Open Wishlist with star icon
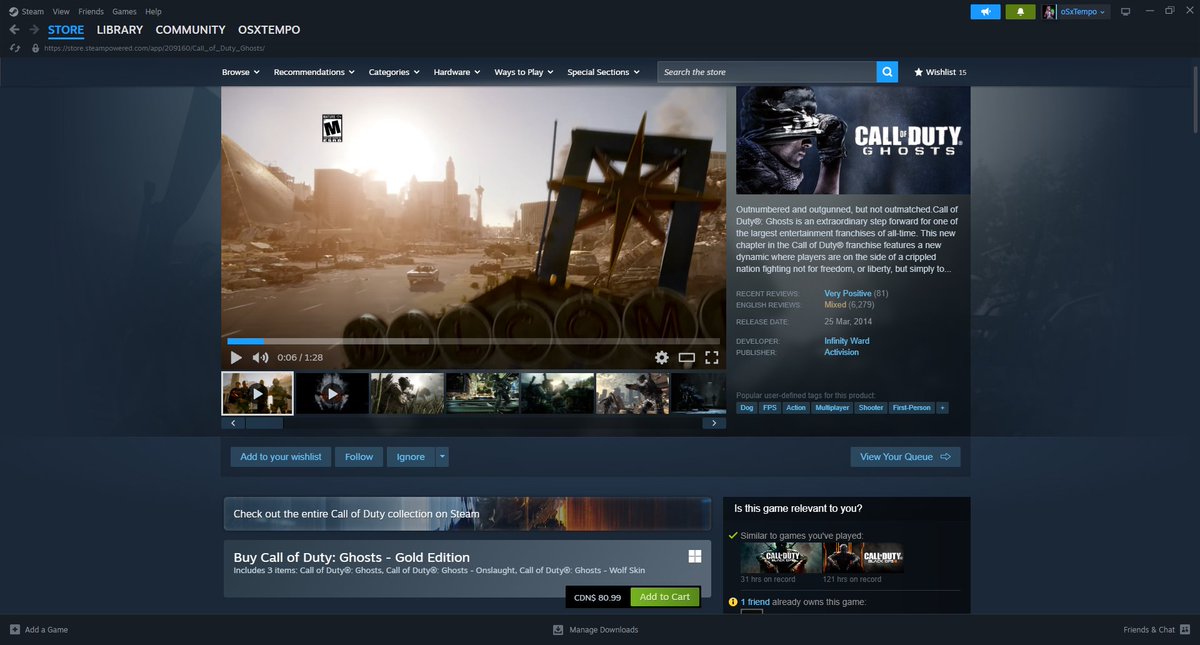 click(x=940, y=72)
